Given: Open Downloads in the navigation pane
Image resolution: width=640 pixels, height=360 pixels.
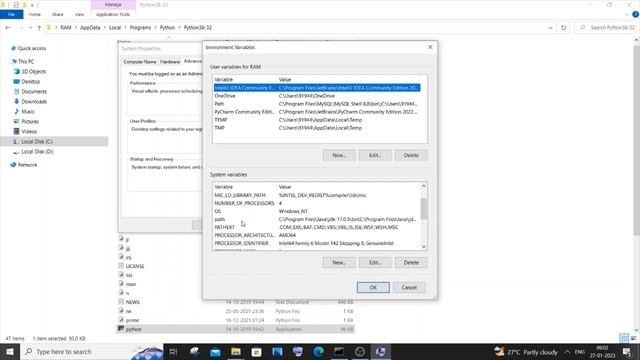Looking at the screenshot, I should click(x=34, y=102).
